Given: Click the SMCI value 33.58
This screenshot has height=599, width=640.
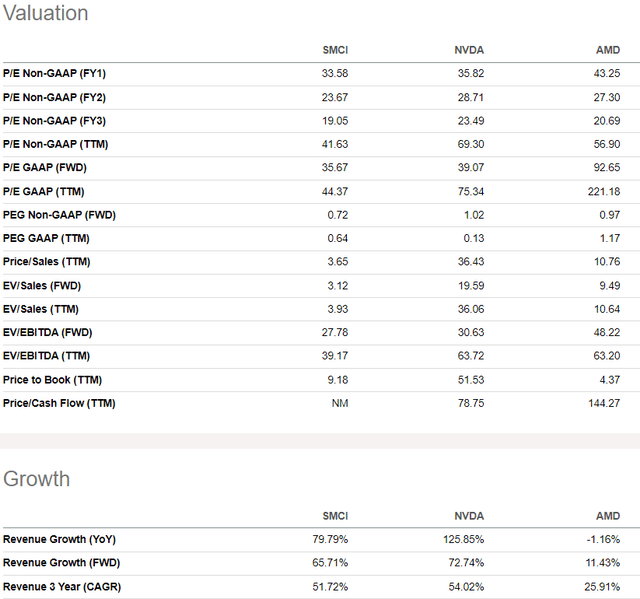Looking at the screenshot, I should coord(335,73).
